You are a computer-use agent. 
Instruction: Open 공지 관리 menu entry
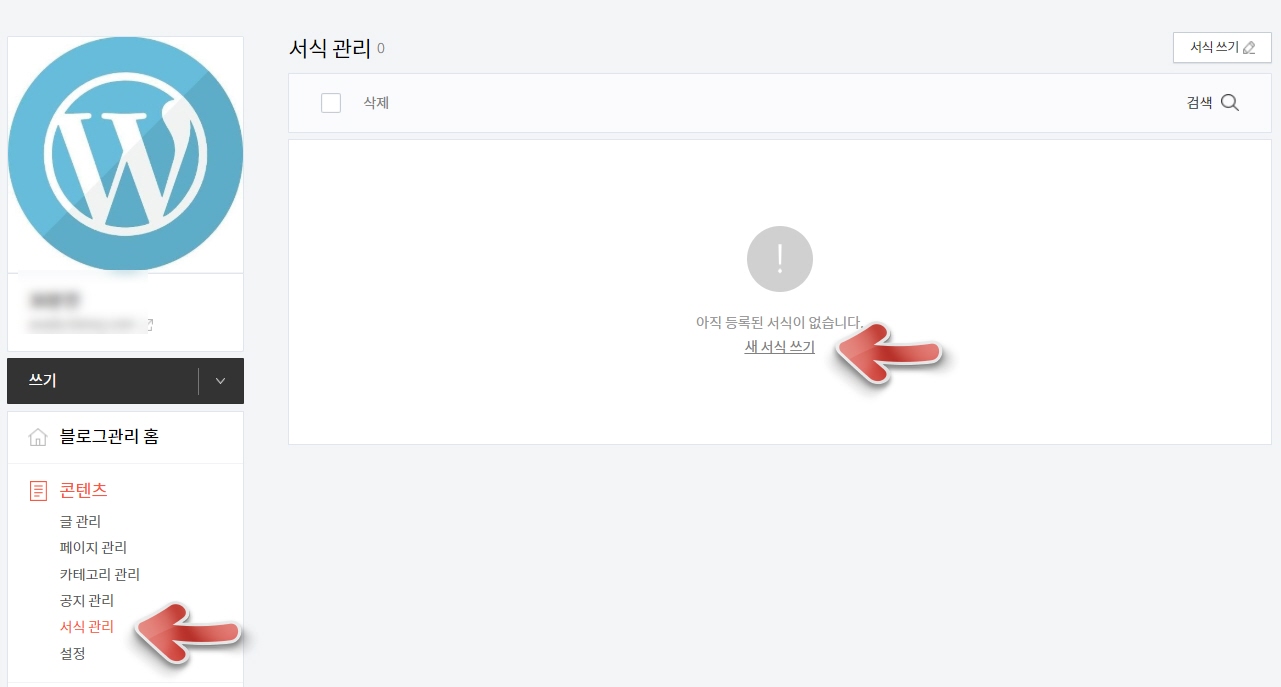(87, 600)
